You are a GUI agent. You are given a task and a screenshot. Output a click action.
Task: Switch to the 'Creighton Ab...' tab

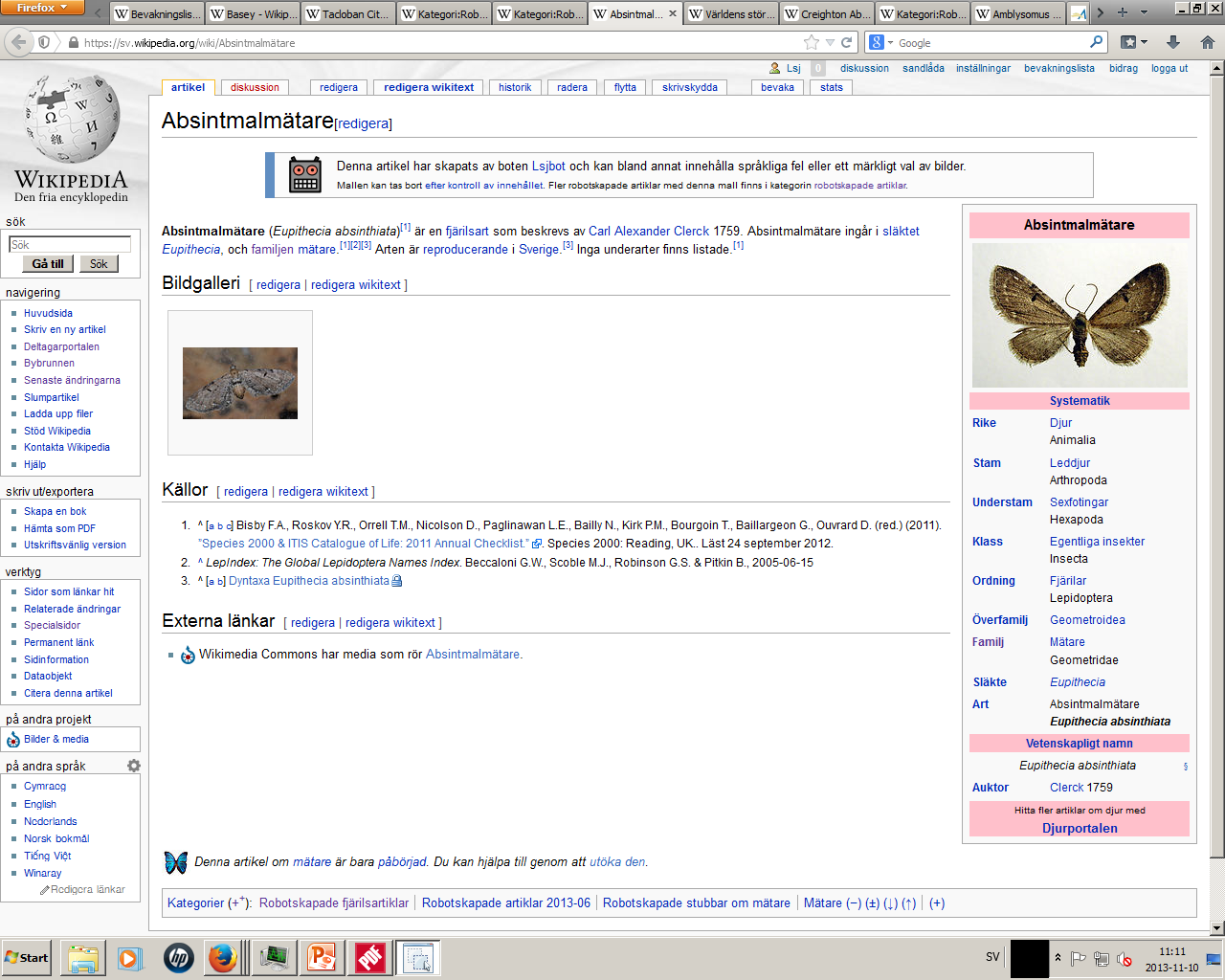point(829,14)
